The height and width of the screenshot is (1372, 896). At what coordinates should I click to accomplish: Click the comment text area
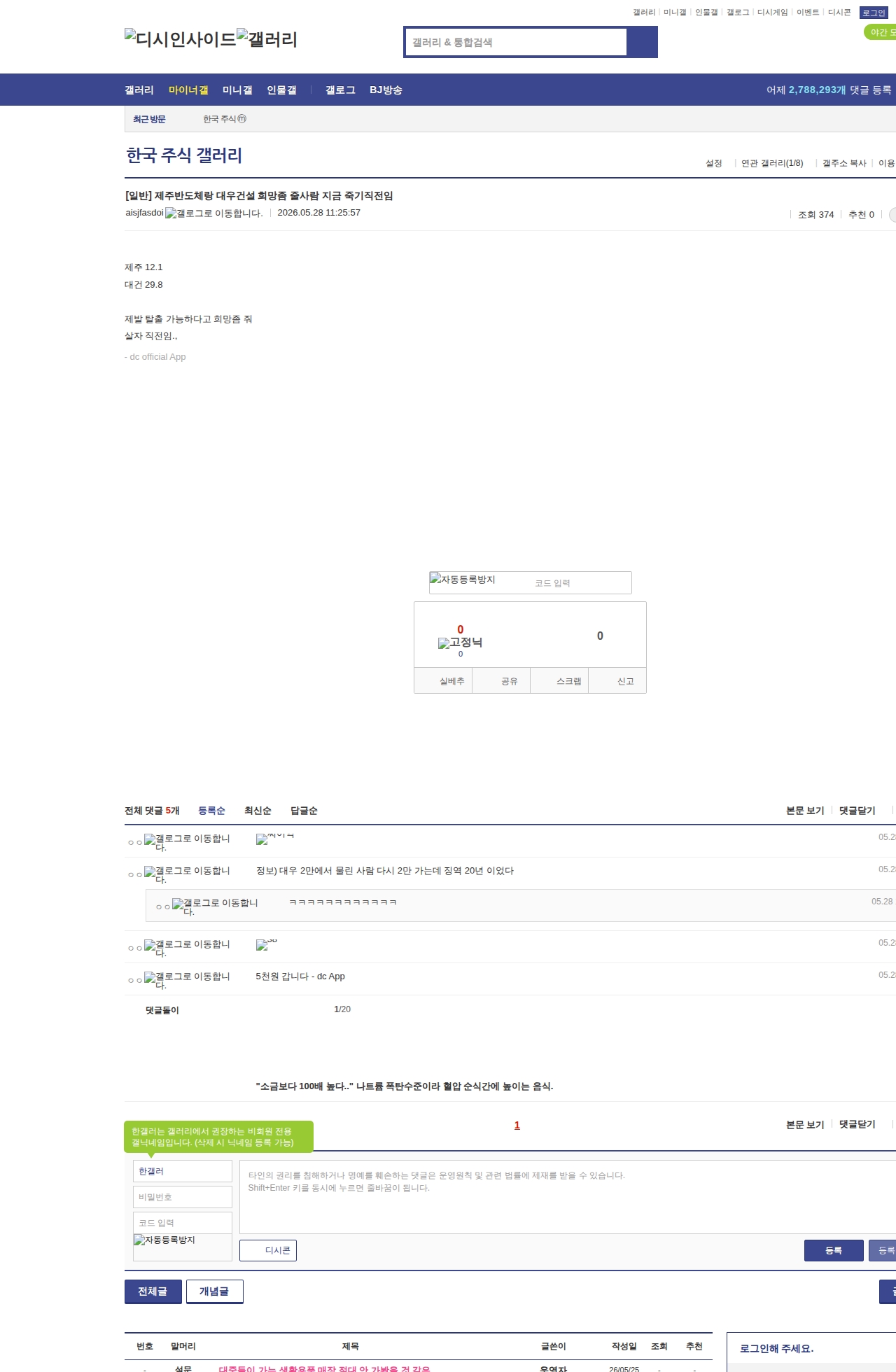click(x=568, y=1197)
